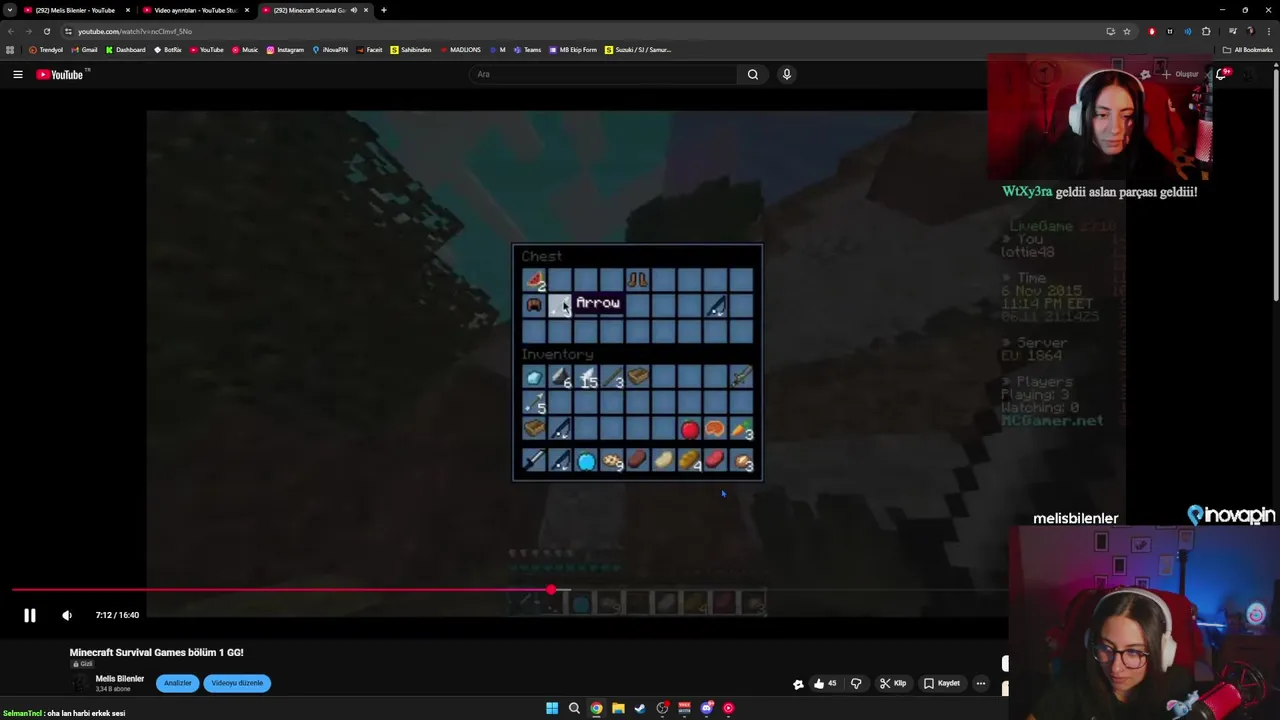Open the Instagram bookmark

coord(285,49)
